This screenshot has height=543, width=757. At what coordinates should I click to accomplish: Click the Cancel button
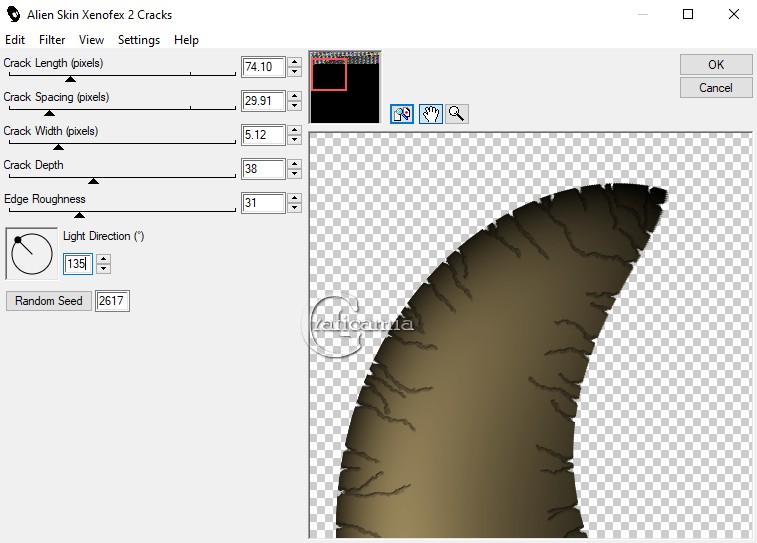(x=716, y=88)
